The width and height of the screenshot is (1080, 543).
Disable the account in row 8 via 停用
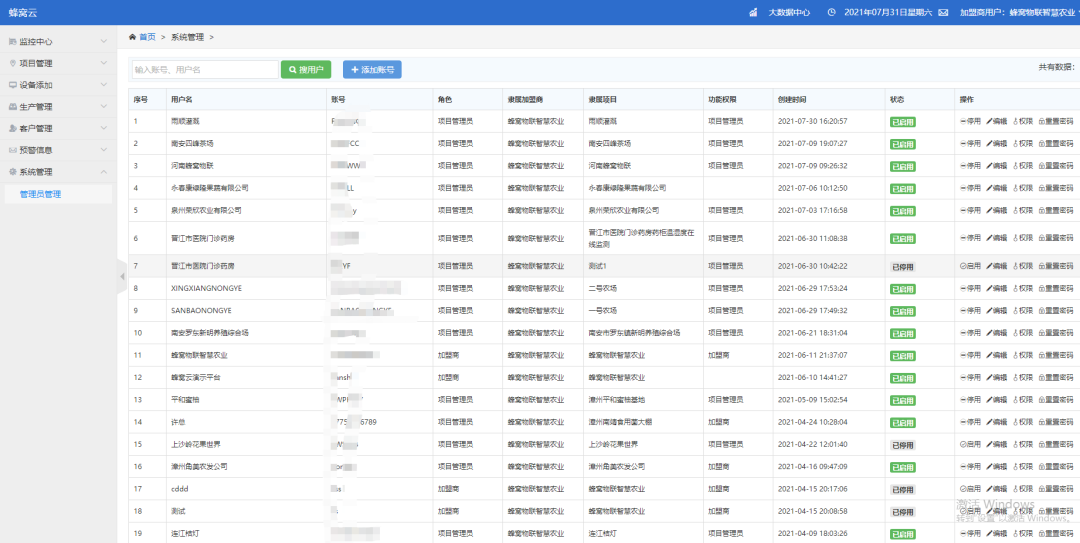(970, 289)
